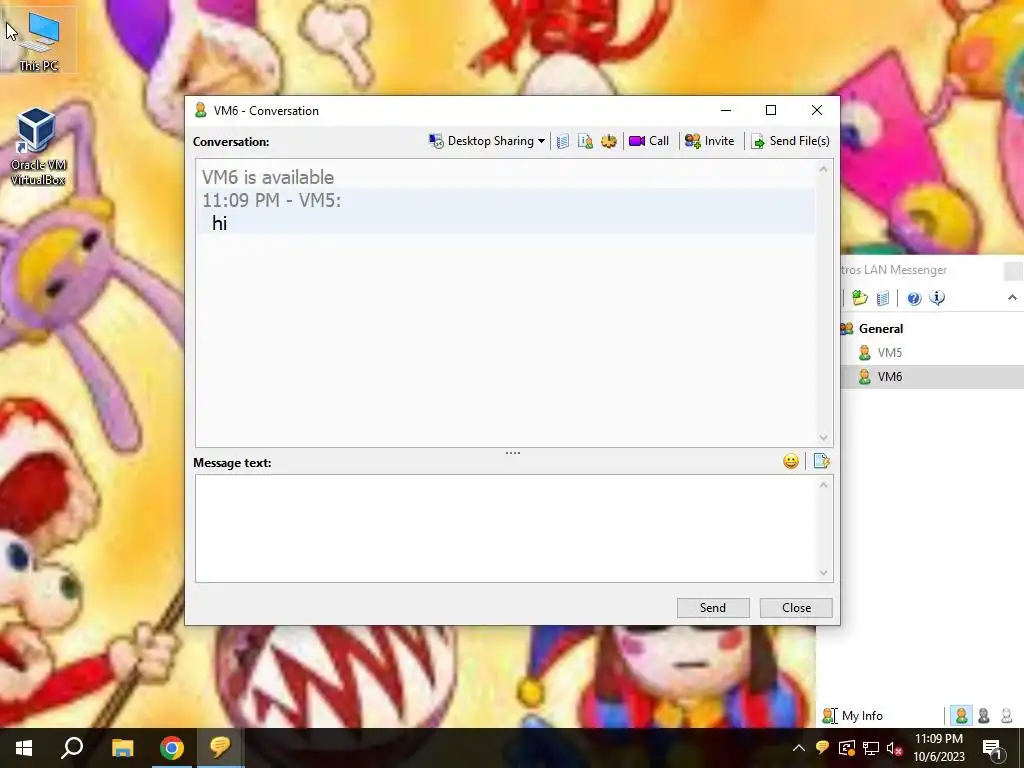Screen dimensions: 1024x768
Task: Open This PC desktop icon
Action: click(x=39, y=42)
